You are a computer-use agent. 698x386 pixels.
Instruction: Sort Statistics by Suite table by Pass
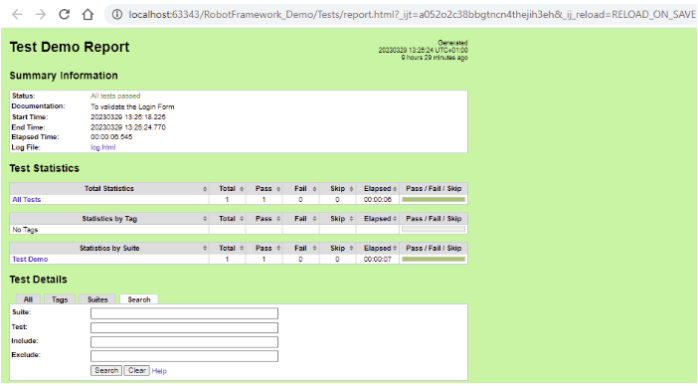(264, 248)
